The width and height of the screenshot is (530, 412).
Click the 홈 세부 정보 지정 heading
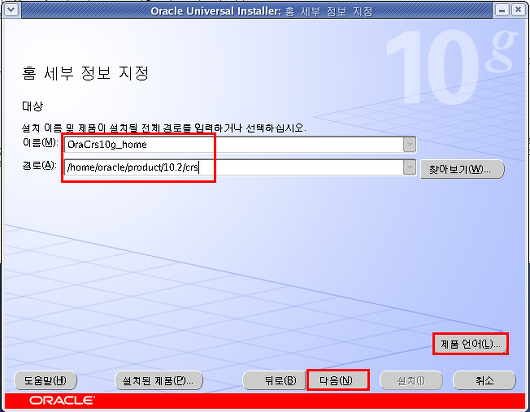[x=85, y=73]
